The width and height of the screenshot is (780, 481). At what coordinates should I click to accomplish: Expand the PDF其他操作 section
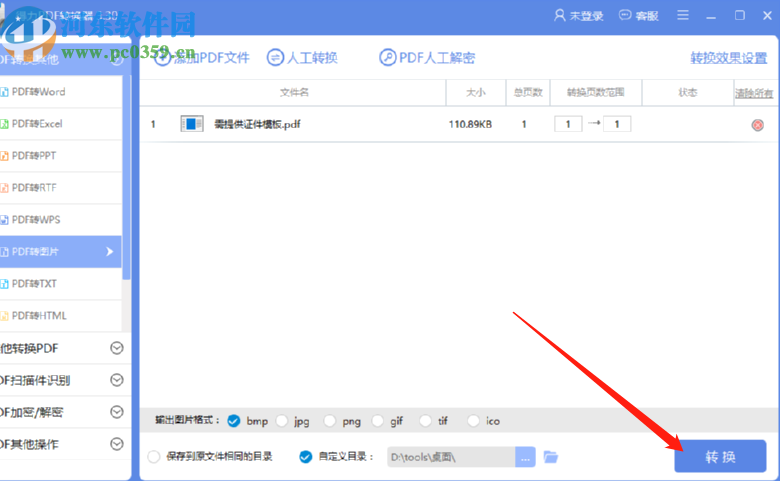pyautogui.click(x=116, y=444)
